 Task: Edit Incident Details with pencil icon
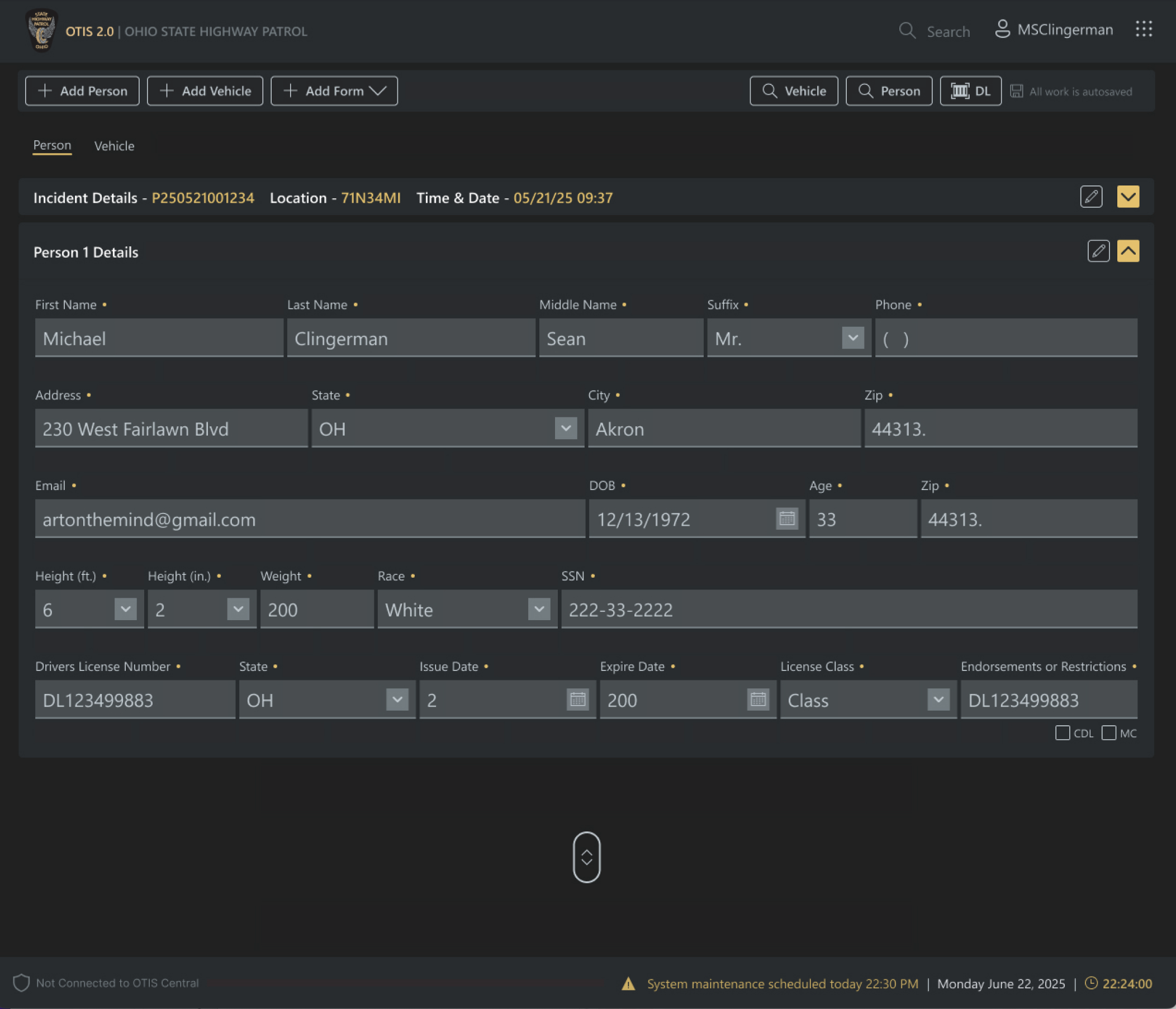(1090, 197)
